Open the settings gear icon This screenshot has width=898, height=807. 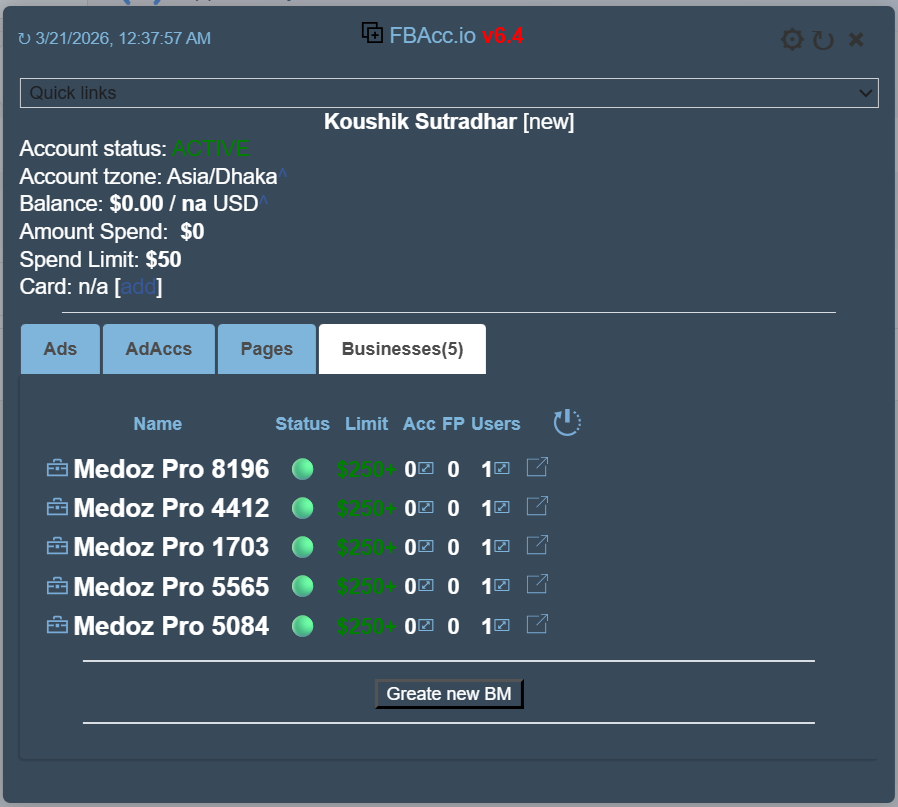pyautogui.click(x=792, y=39)
